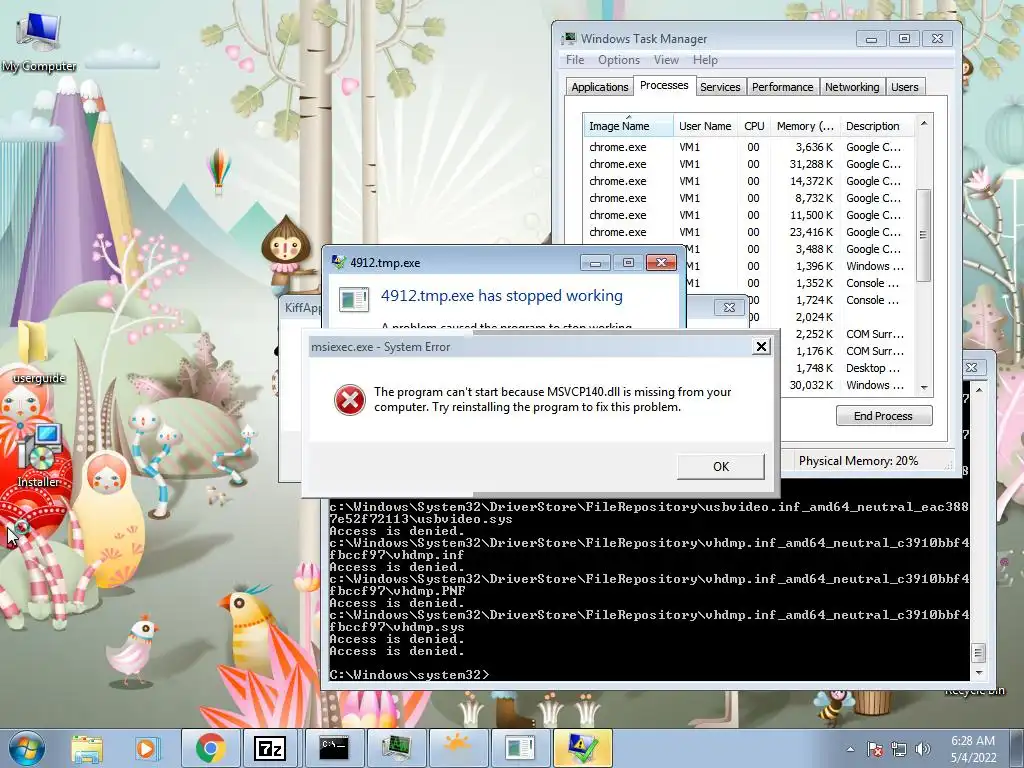This screenshot has width=1024, height=768.
Task: Sort processes by CPU column
Action: [754, 126]
